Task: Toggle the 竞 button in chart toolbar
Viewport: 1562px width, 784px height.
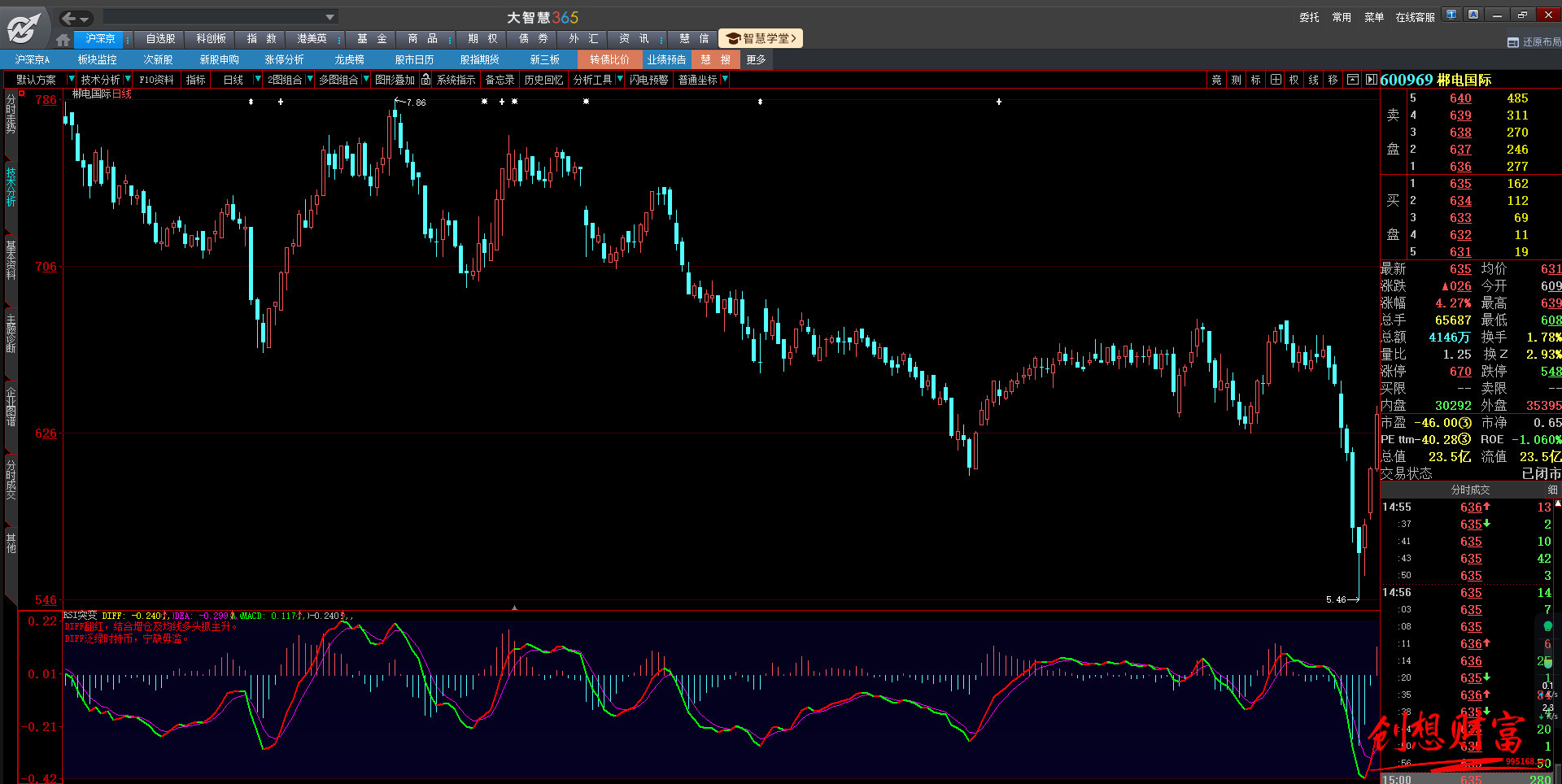Action: (x=1216, y=80)
